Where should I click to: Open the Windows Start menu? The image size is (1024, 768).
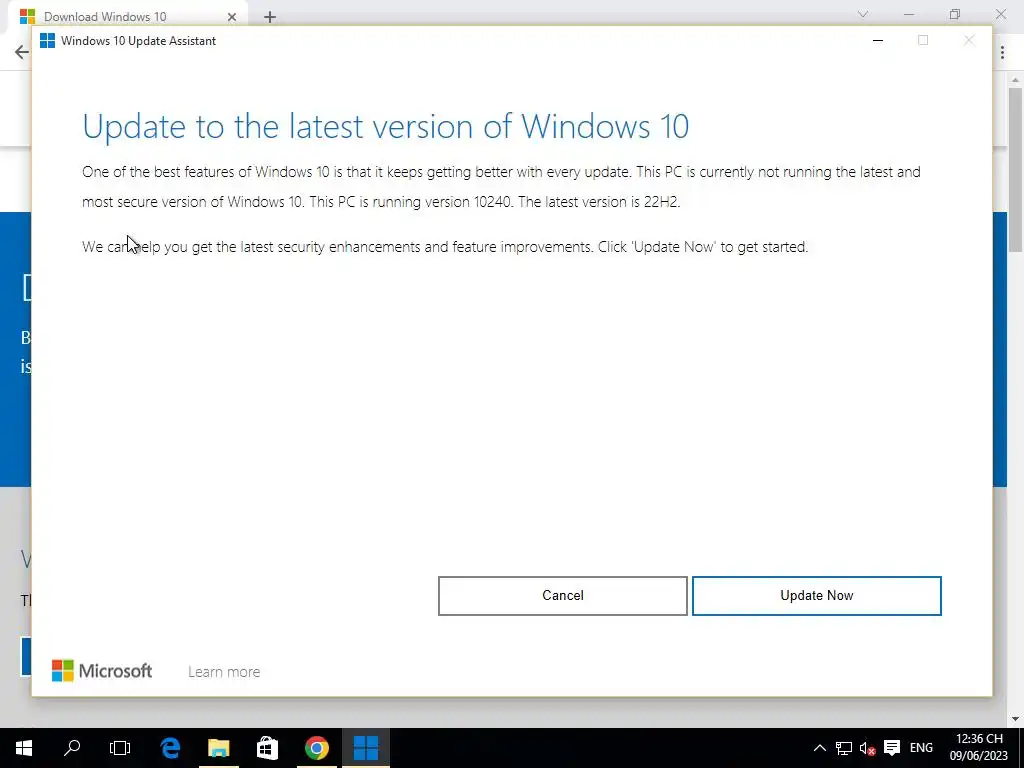tap(24, 748)
